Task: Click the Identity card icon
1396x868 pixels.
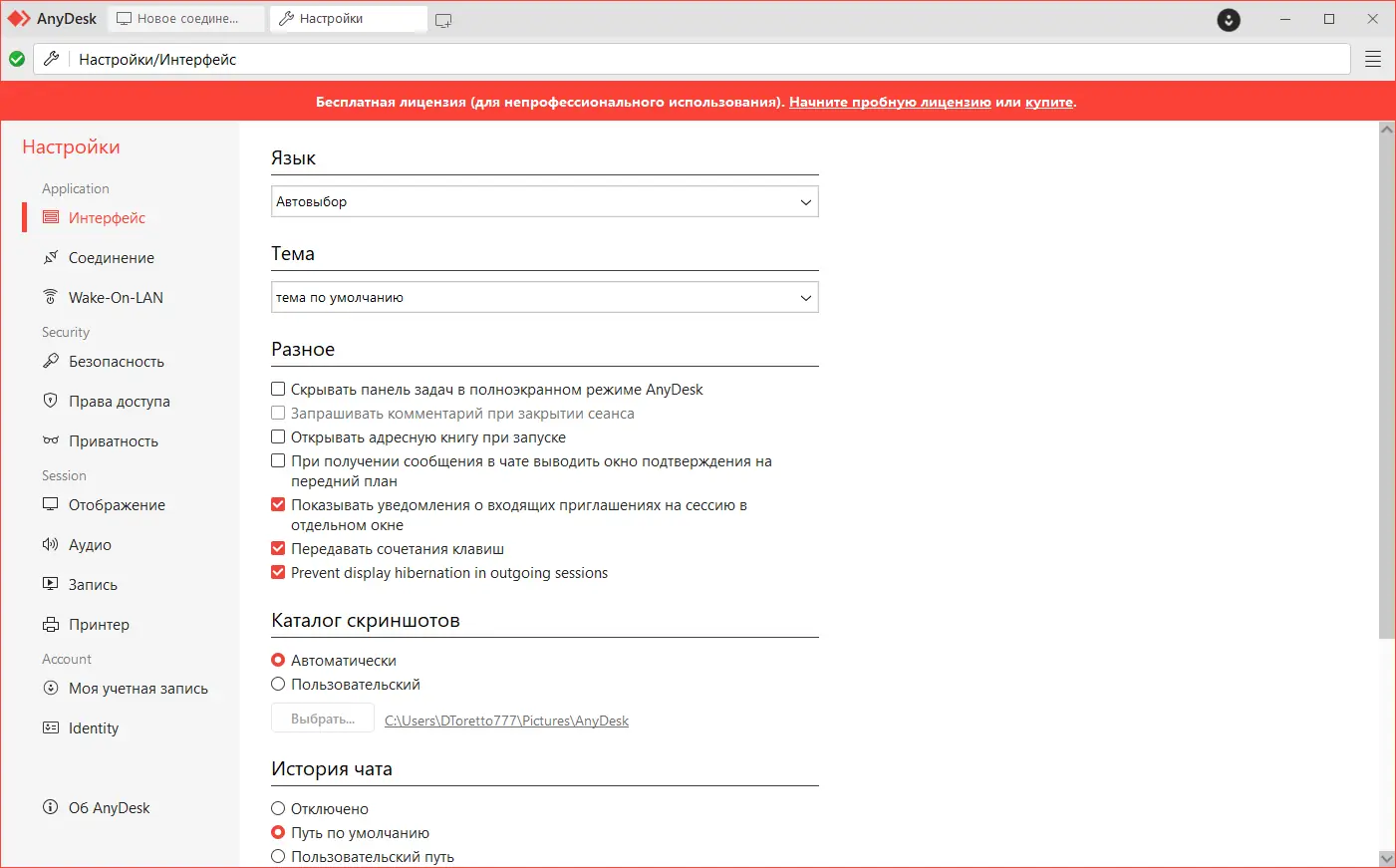Action: tap(51, 727)
